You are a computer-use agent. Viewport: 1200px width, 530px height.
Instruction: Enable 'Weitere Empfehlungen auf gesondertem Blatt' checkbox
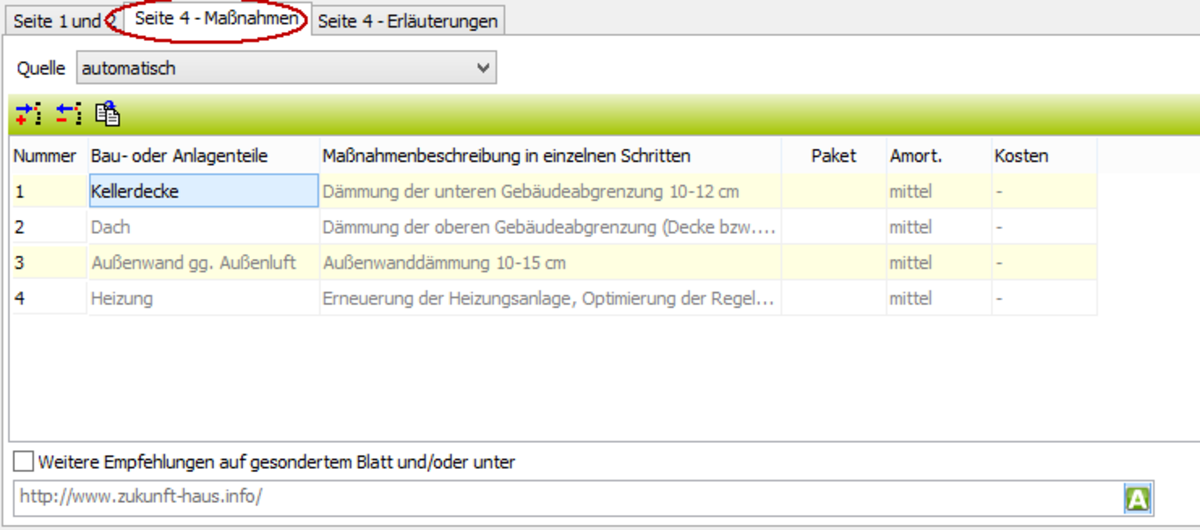coord(23,462)
